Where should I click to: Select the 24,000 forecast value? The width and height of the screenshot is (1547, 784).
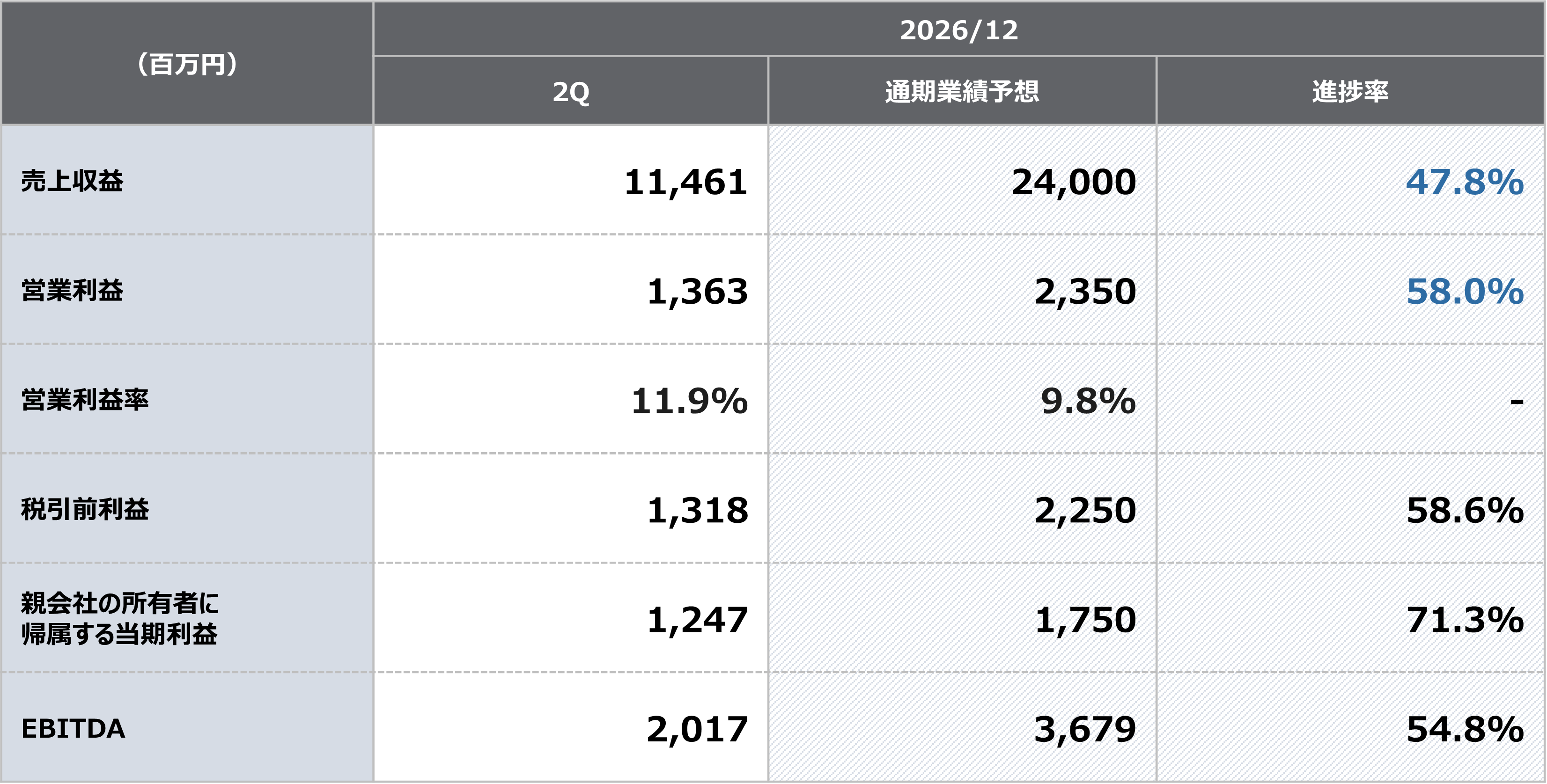(x=1074, y=182)
